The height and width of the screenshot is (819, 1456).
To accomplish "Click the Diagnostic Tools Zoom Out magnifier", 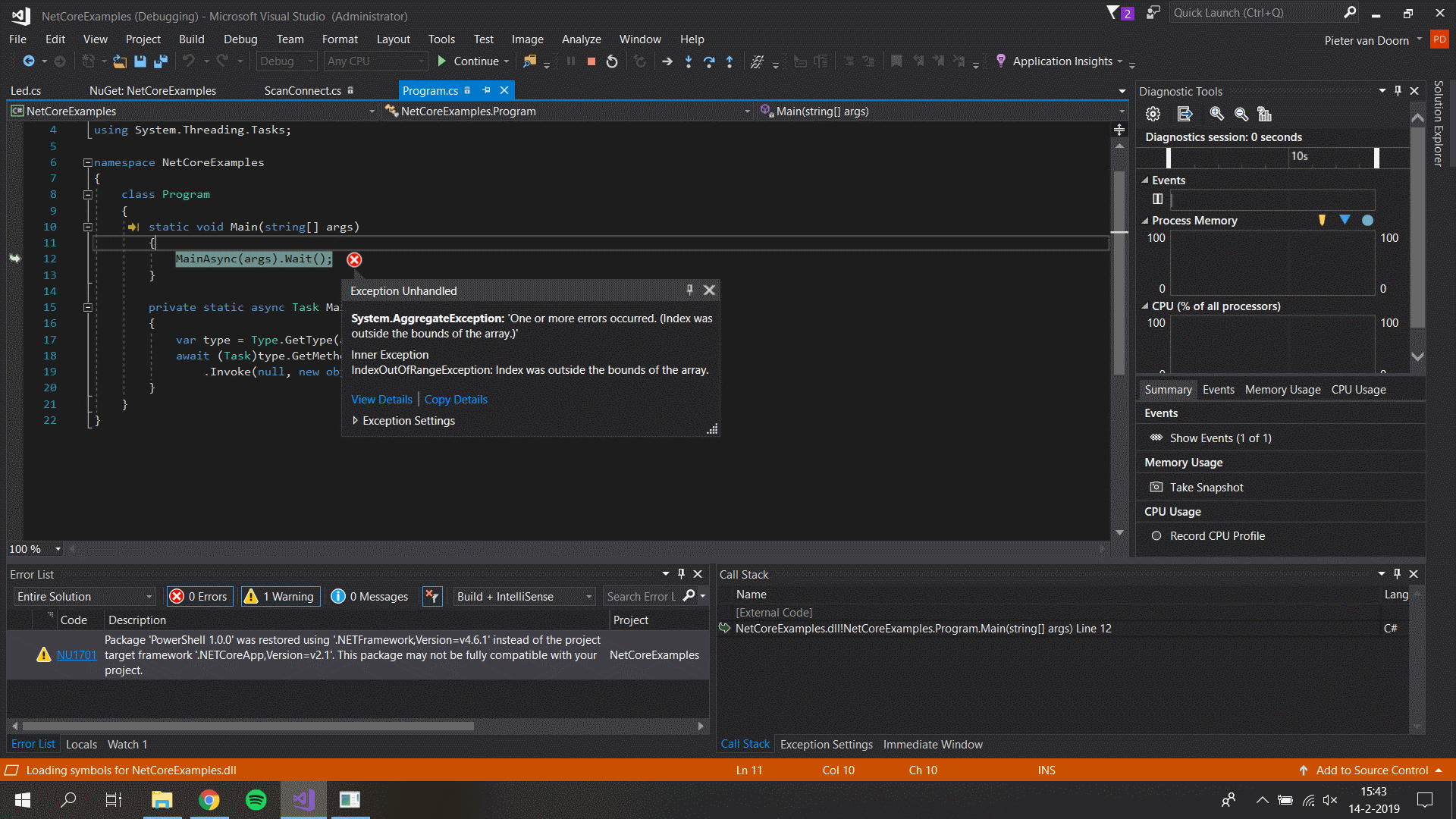I will pos(1241,114).
